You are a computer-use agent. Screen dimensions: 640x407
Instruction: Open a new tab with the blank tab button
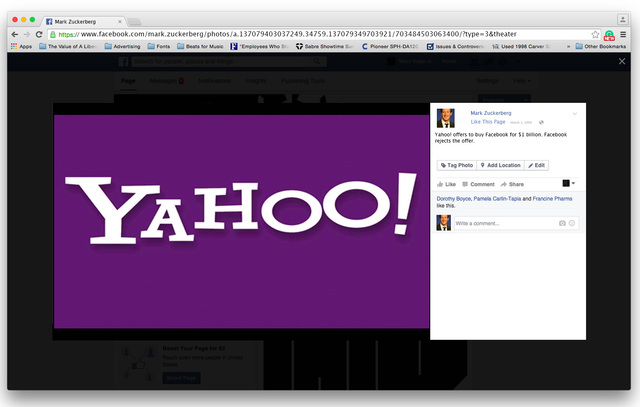134,21
